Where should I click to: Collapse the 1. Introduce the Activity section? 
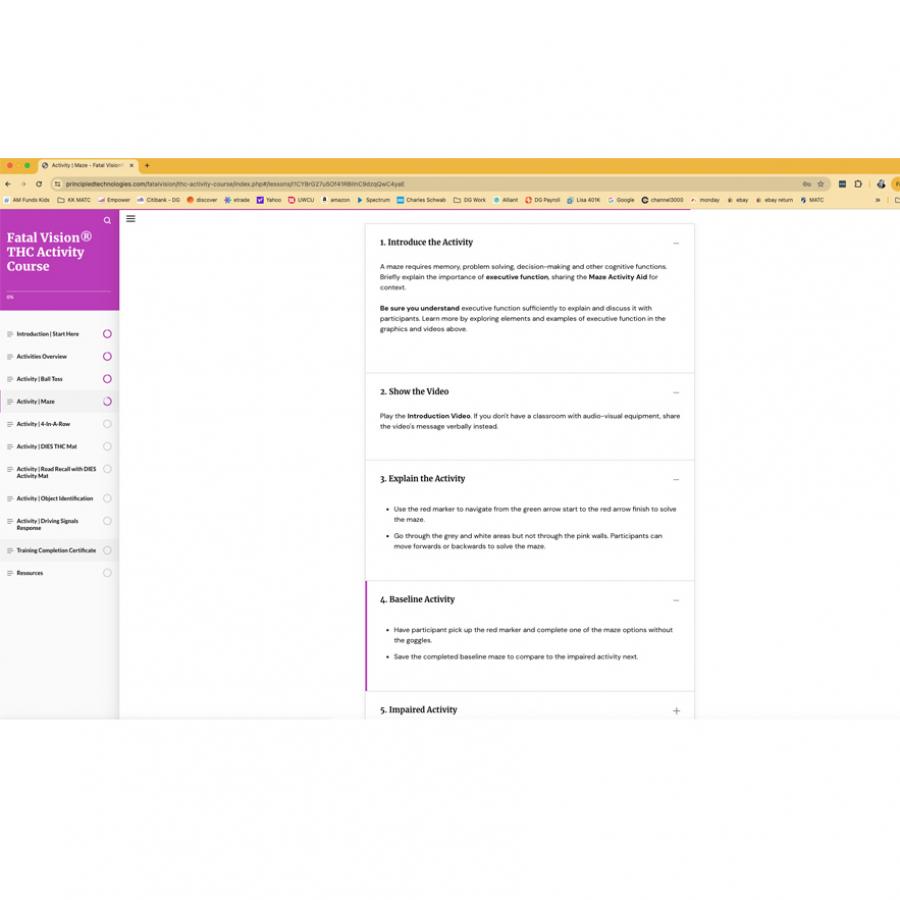(676, 243)
